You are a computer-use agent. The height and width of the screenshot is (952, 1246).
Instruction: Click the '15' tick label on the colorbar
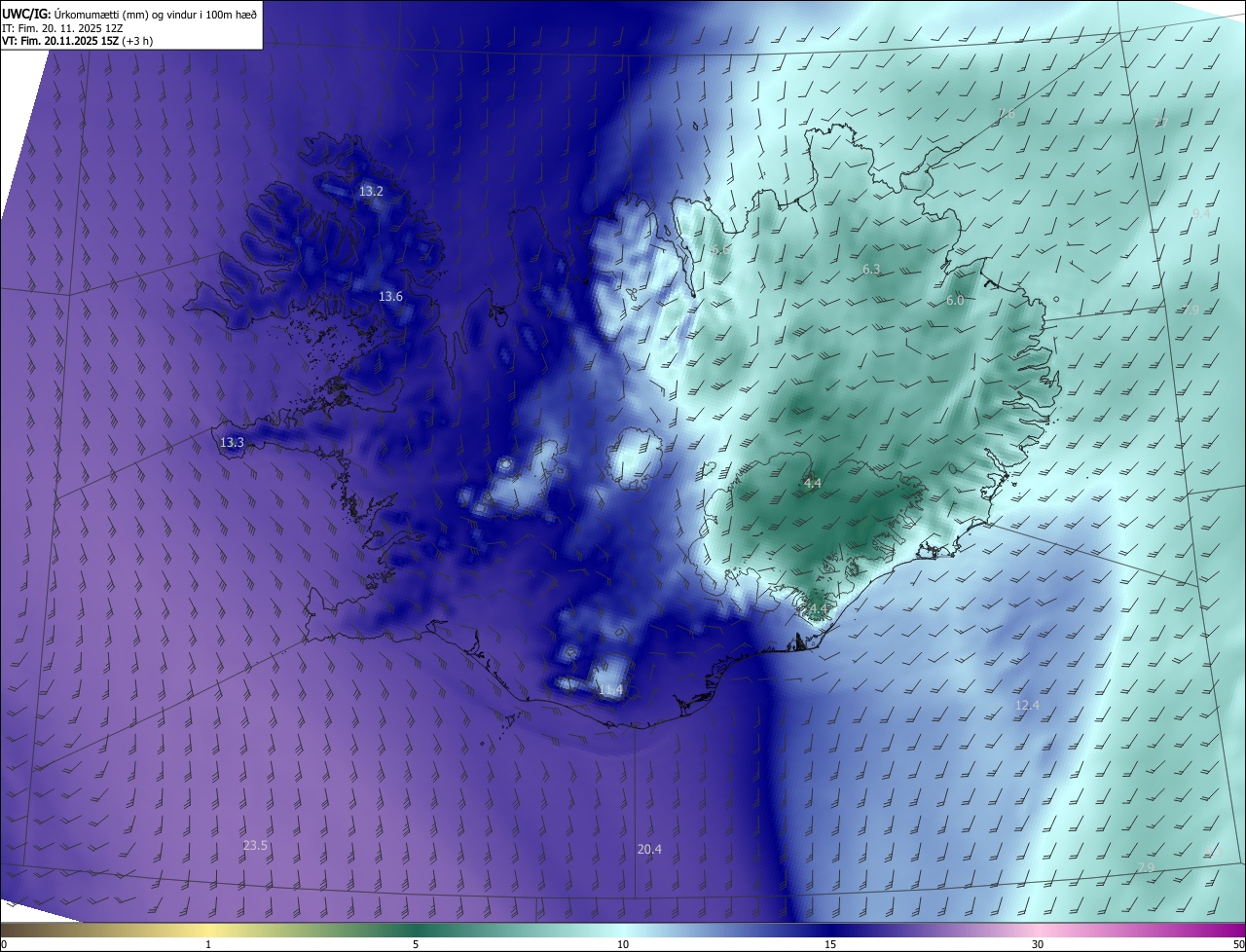point(830,944)
